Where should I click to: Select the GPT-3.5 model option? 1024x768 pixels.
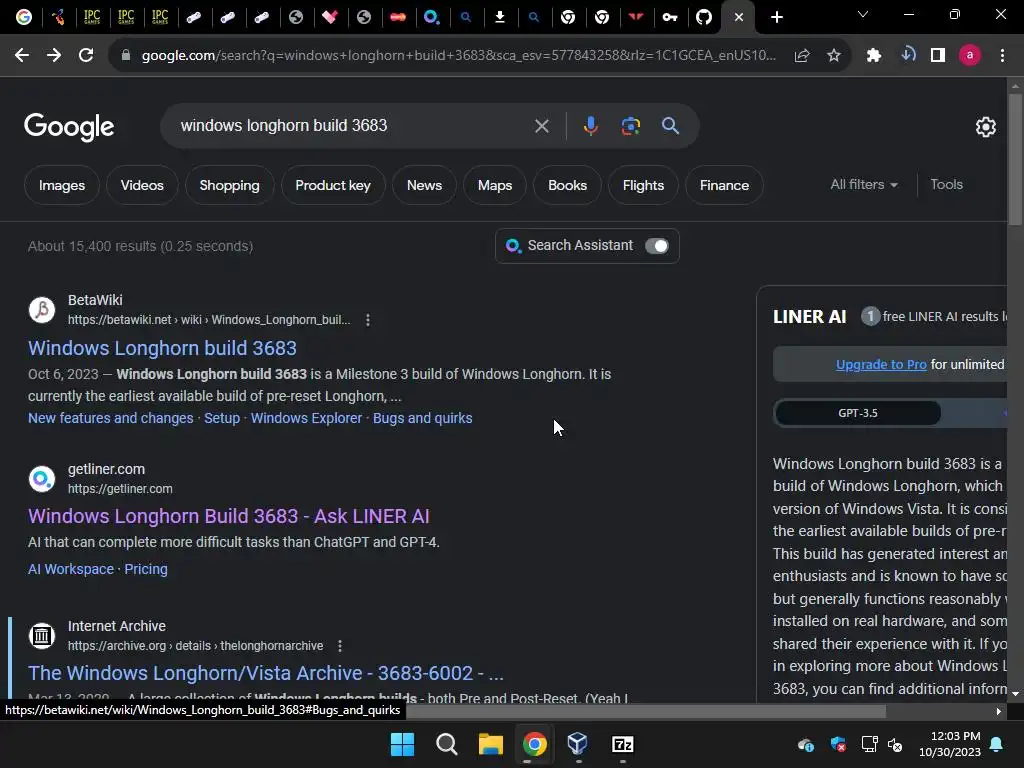(858, 413)
